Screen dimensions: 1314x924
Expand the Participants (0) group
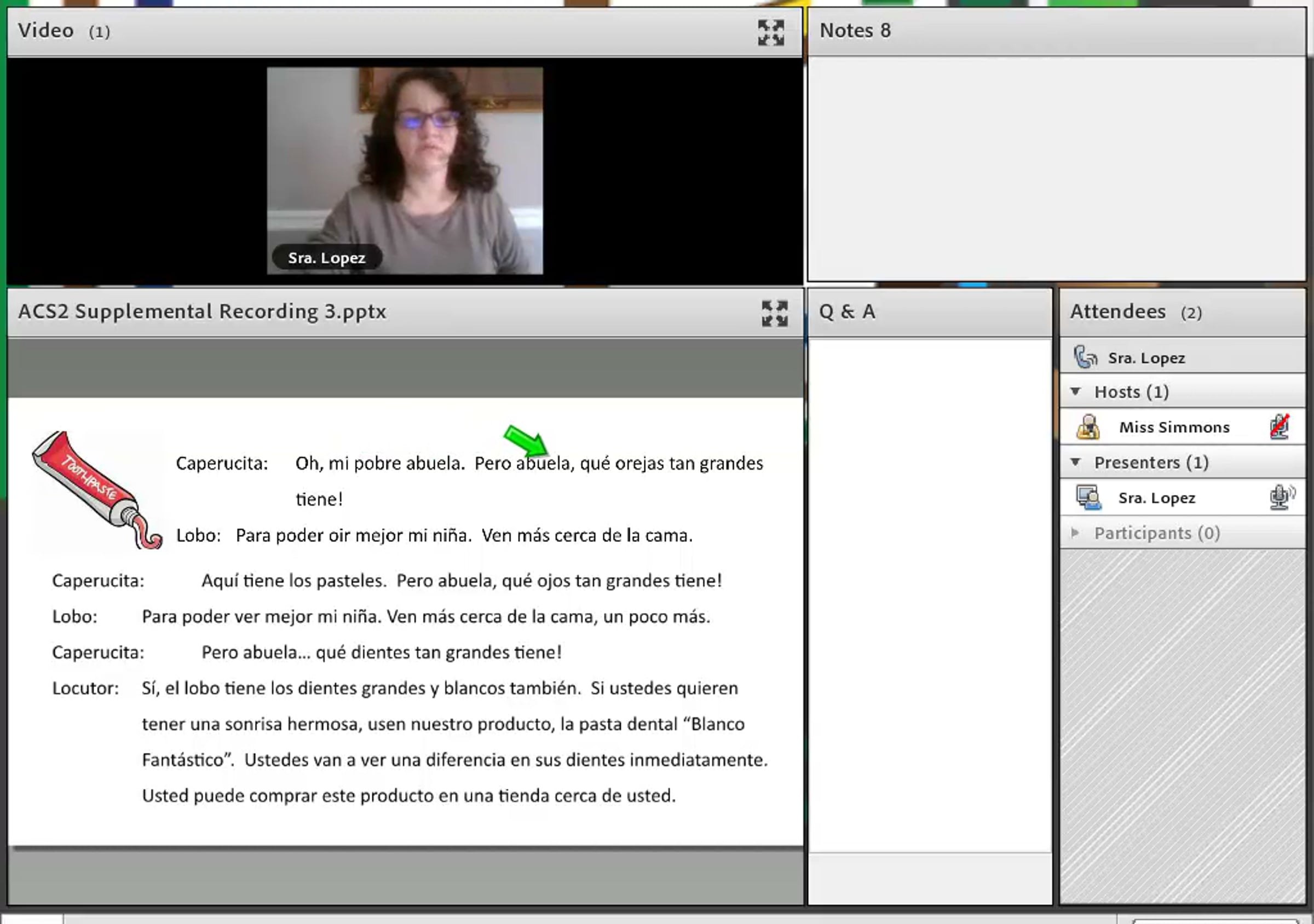pos(1075,533)
